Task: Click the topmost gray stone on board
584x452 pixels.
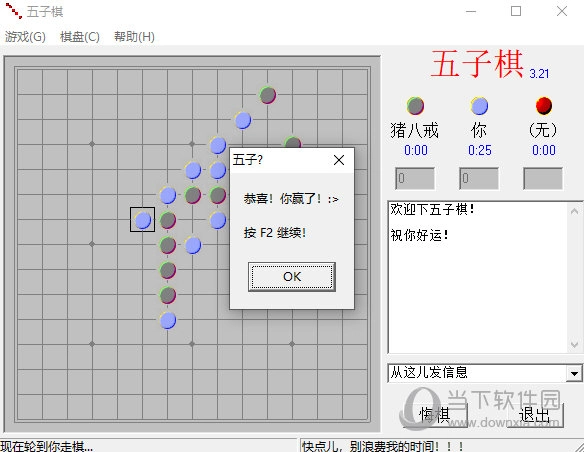Action: click(x=268, y=95)
